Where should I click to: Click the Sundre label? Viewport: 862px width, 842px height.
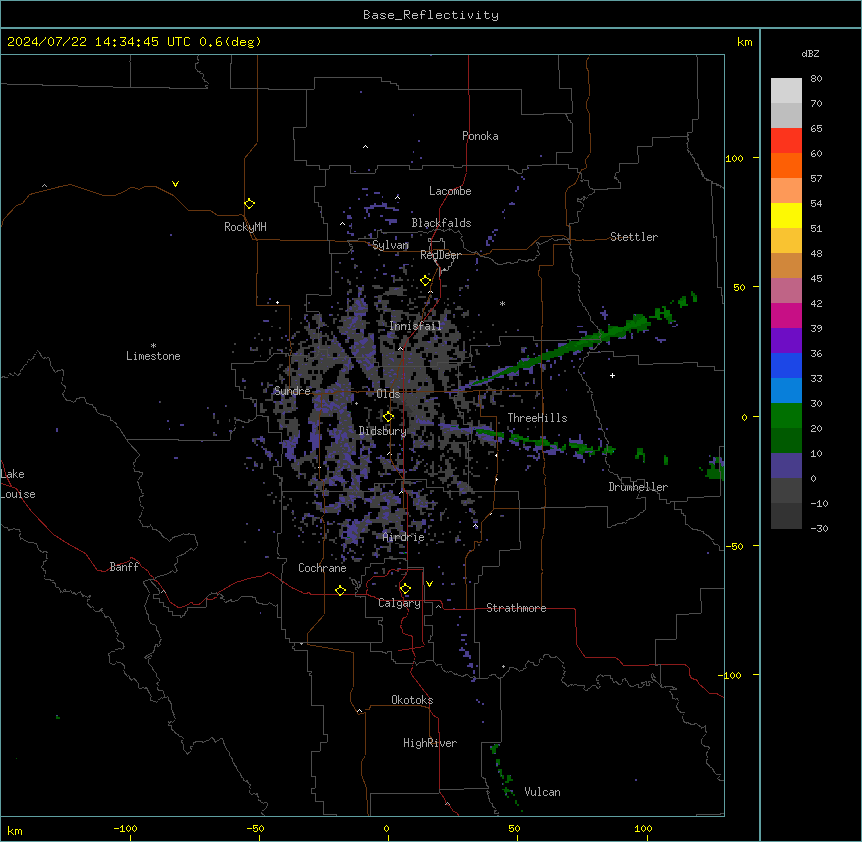(292, 391)
